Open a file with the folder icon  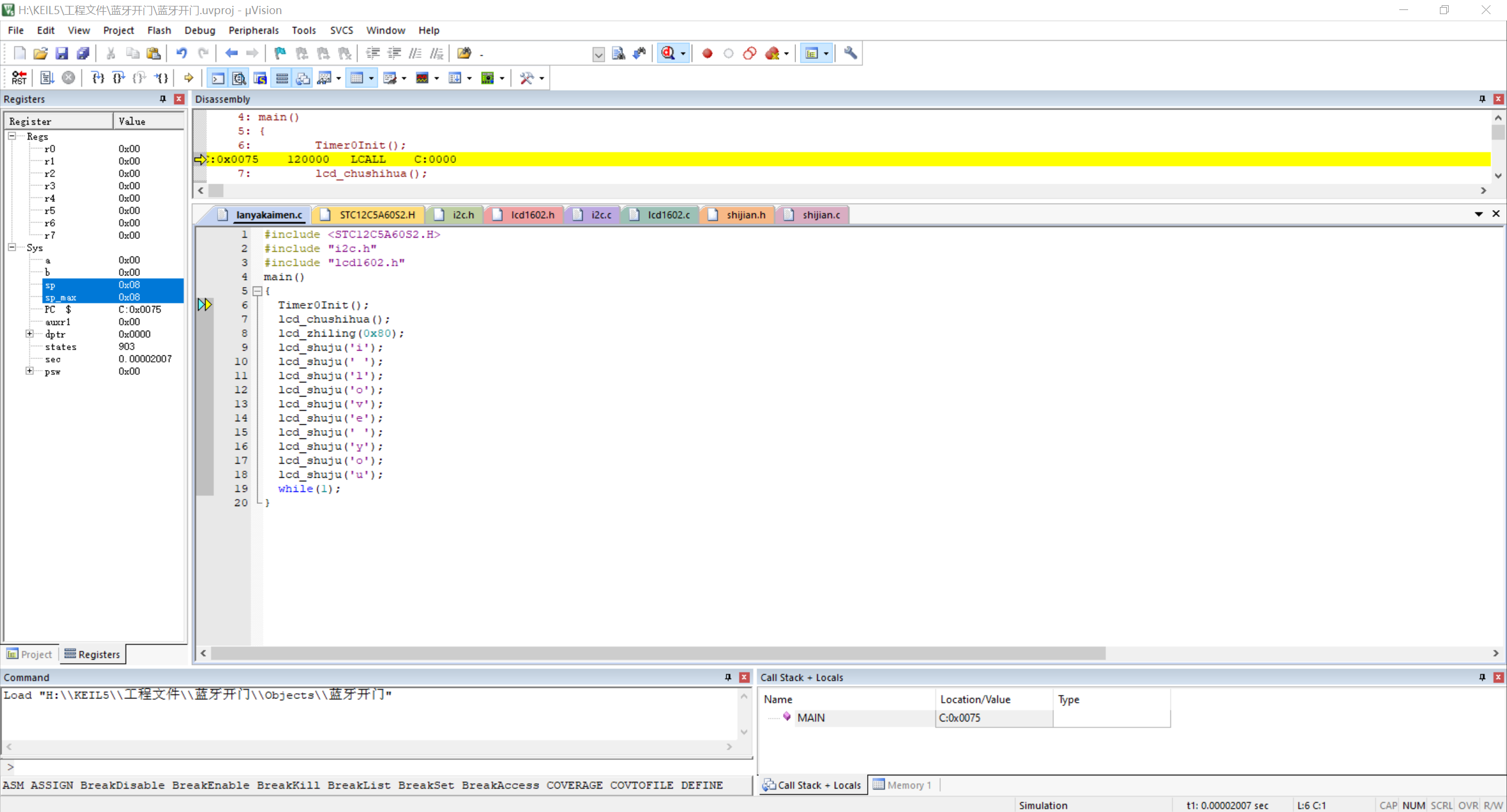40,54
